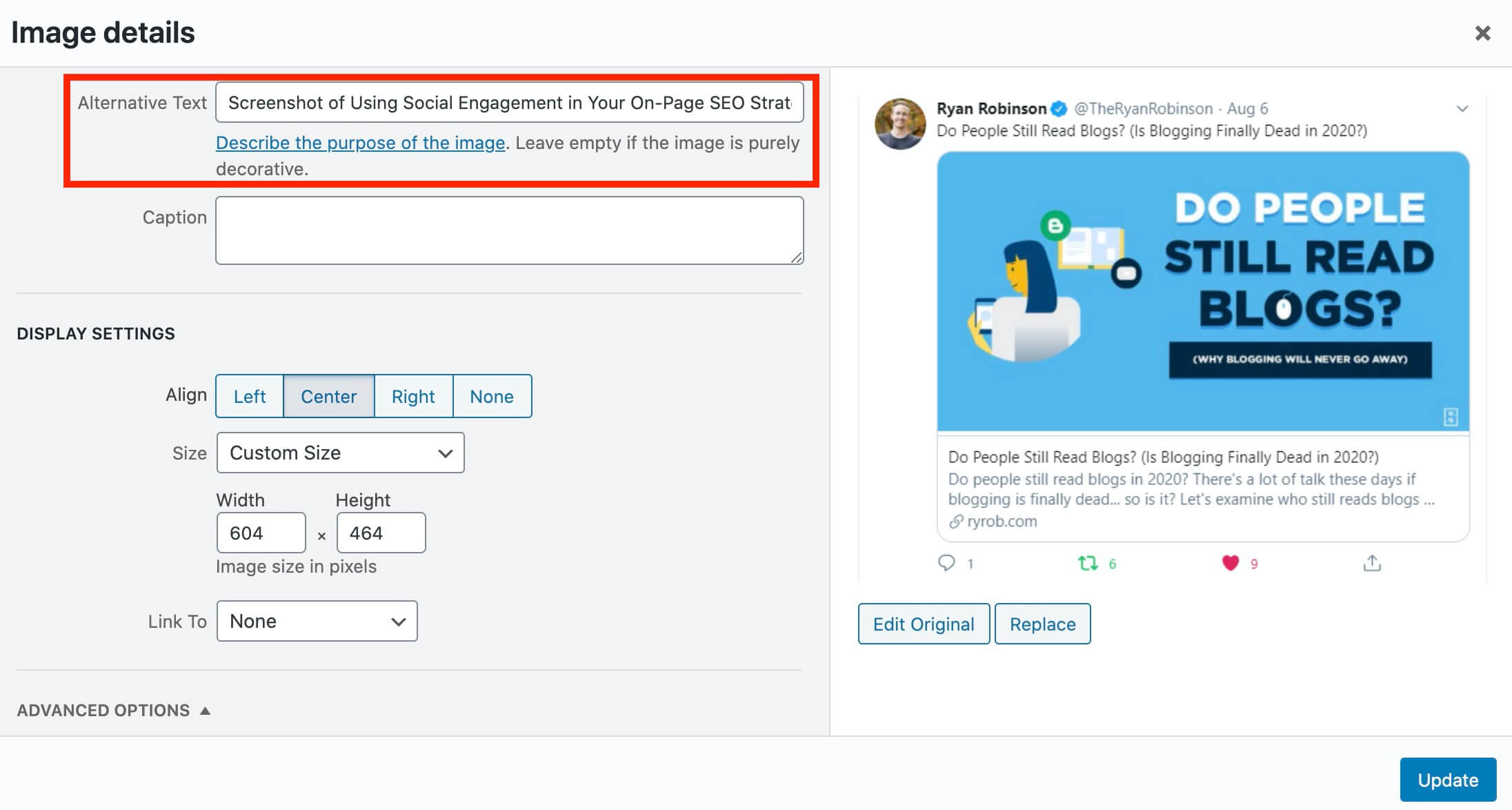Open the Link To dropdown
The width and height of the screenshot is (1512, 810).
pyautogui.click(x=315, y=621)
